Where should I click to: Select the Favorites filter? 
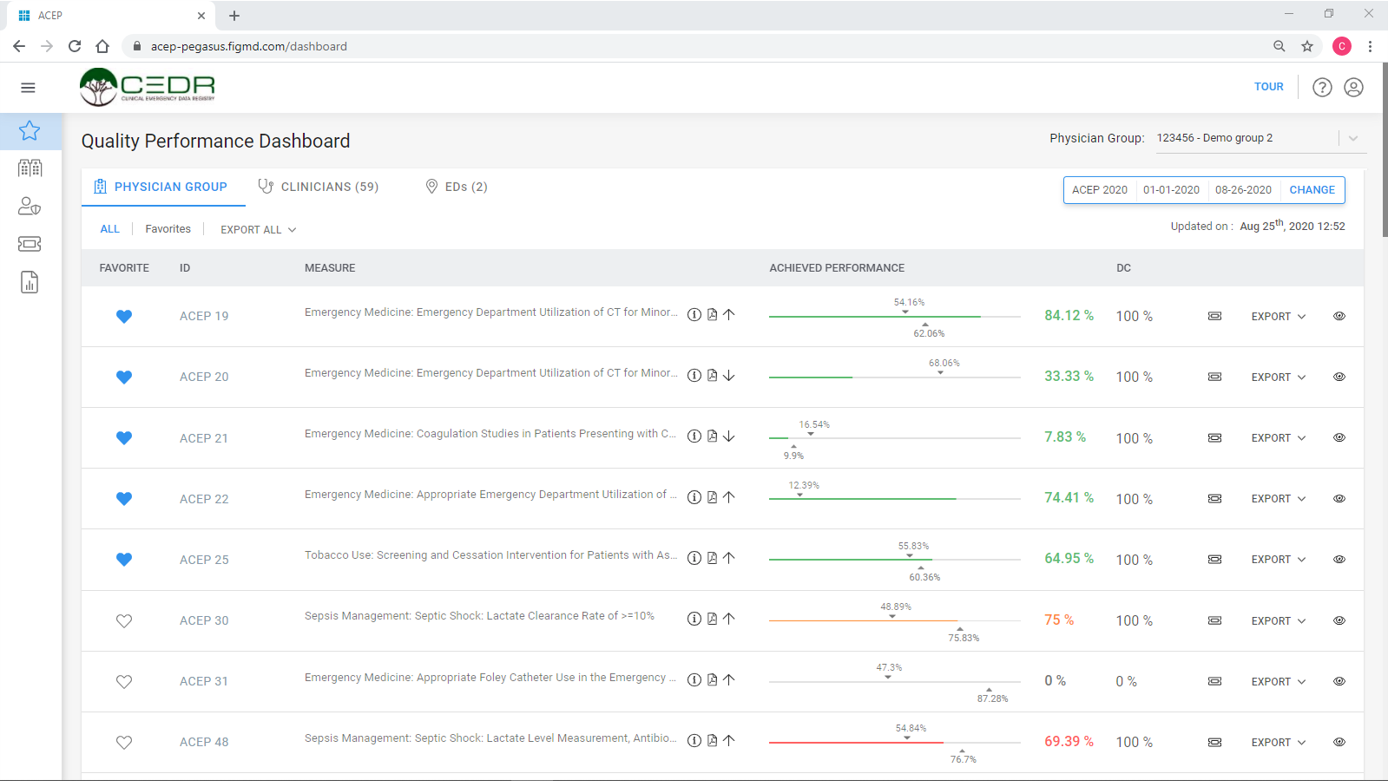coord(168,229)
